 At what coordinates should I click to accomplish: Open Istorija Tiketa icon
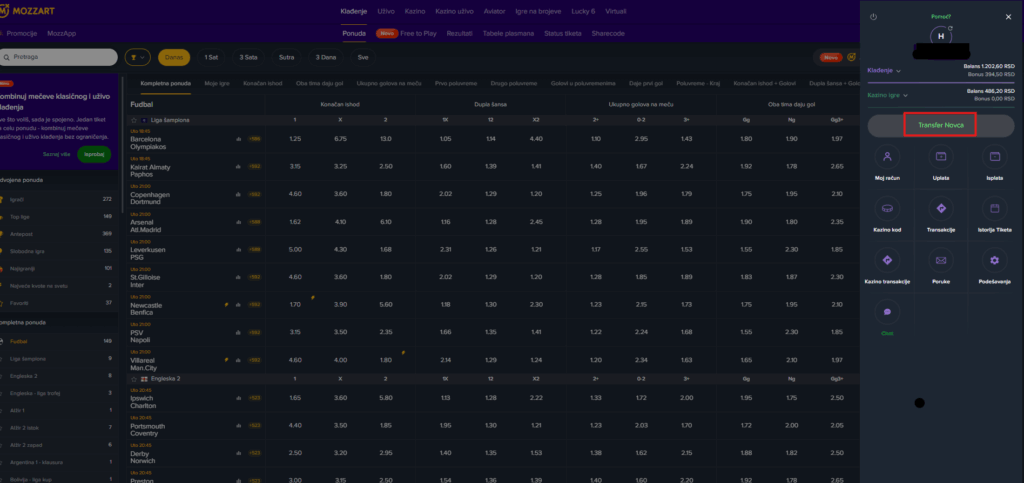tap(993, 209)
